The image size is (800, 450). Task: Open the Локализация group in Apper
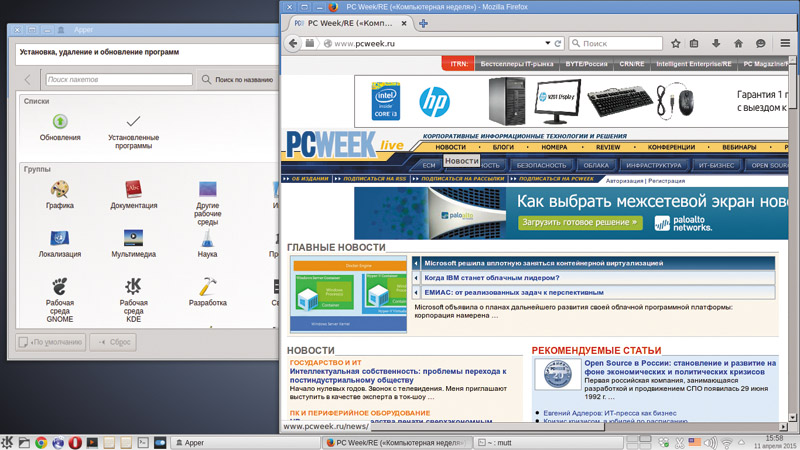pos(60,244)
